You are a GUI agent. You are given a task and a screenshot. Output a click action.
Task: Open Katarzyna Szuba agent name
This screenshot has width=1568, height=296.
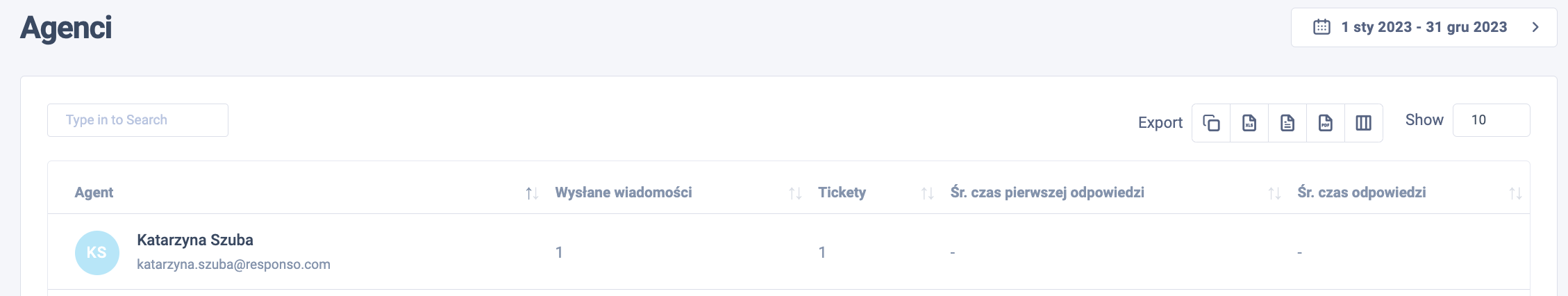(x=195, y=240)
